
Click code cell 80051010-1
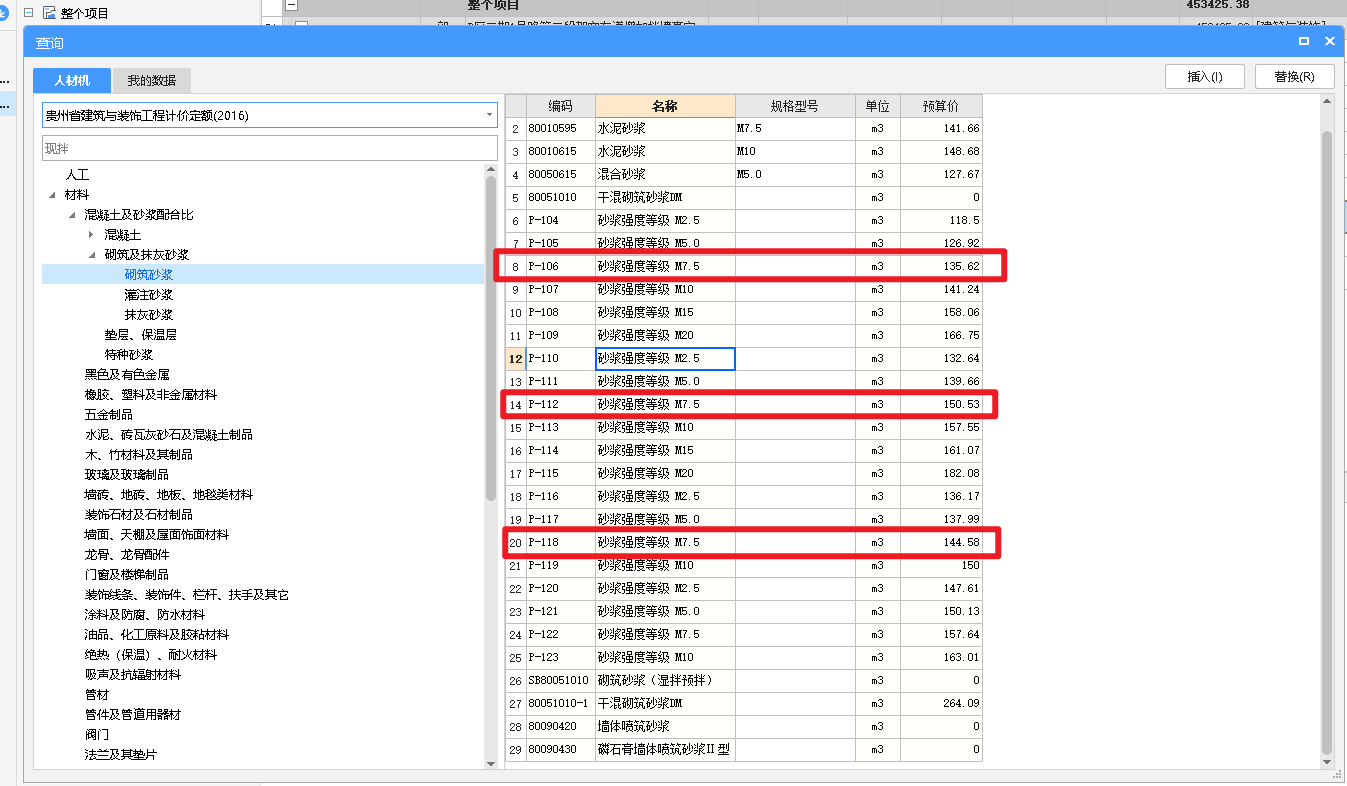click(x=560, y=704)
